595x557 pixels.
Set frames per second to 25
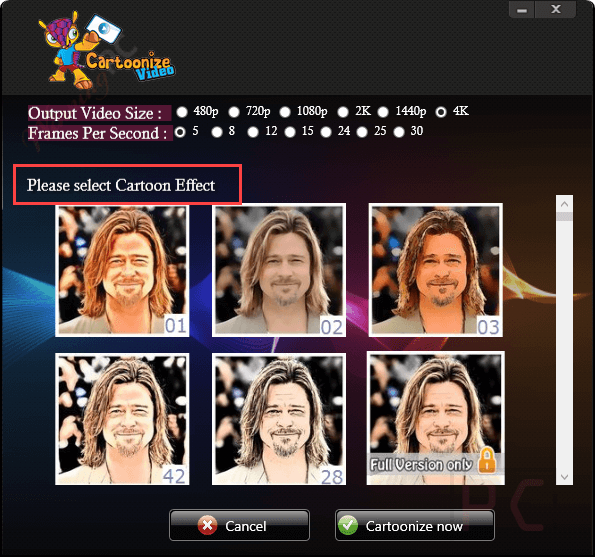pos(362,132)
